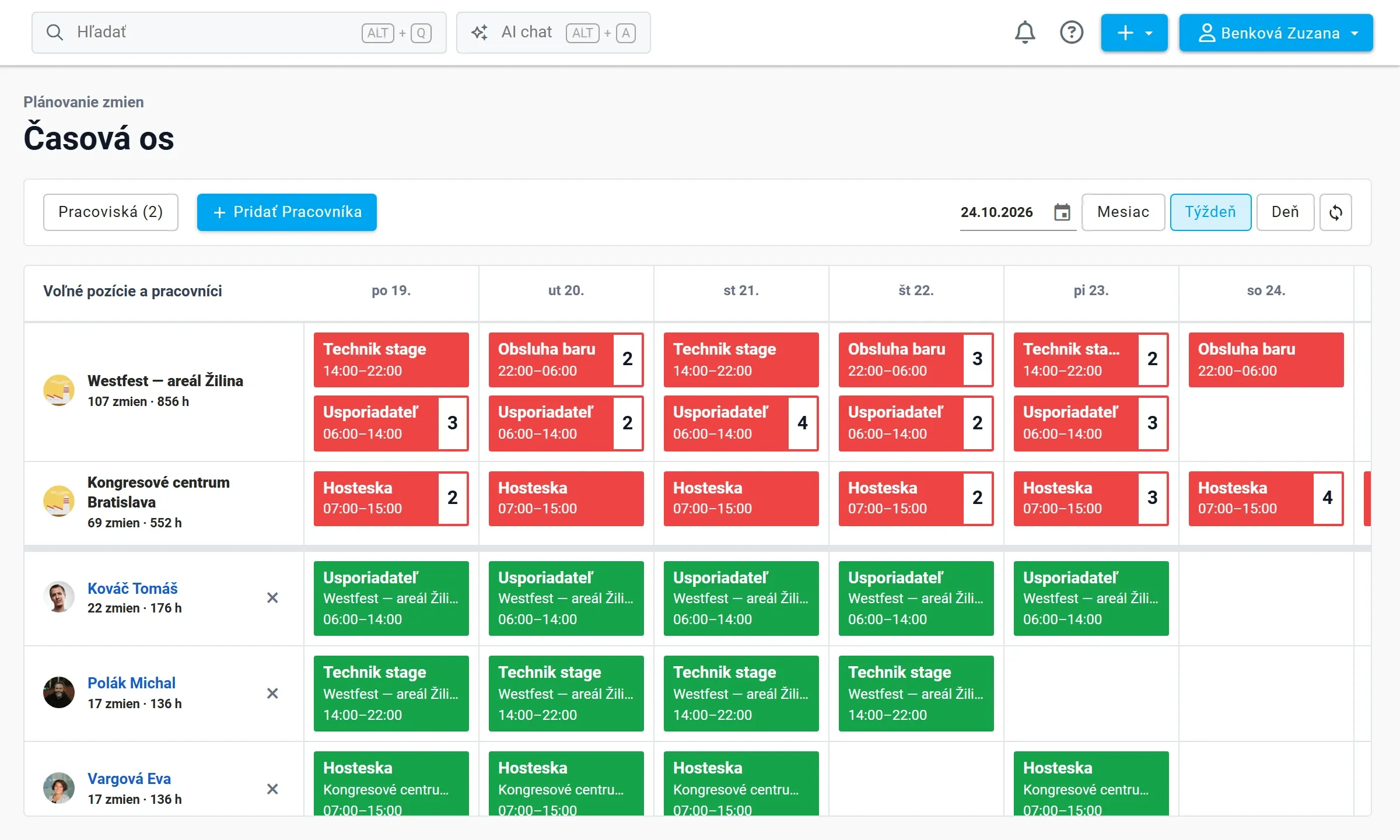The width and height of the screenshot is (1400, 840).
Task: Remove Polák Michal row with X
Action: coord(272,694)
